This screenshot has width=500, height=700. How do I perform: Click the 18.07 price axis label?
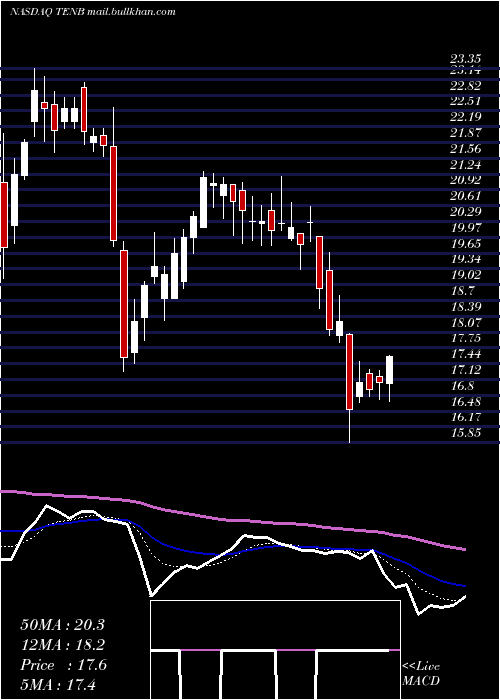[465, 322]
